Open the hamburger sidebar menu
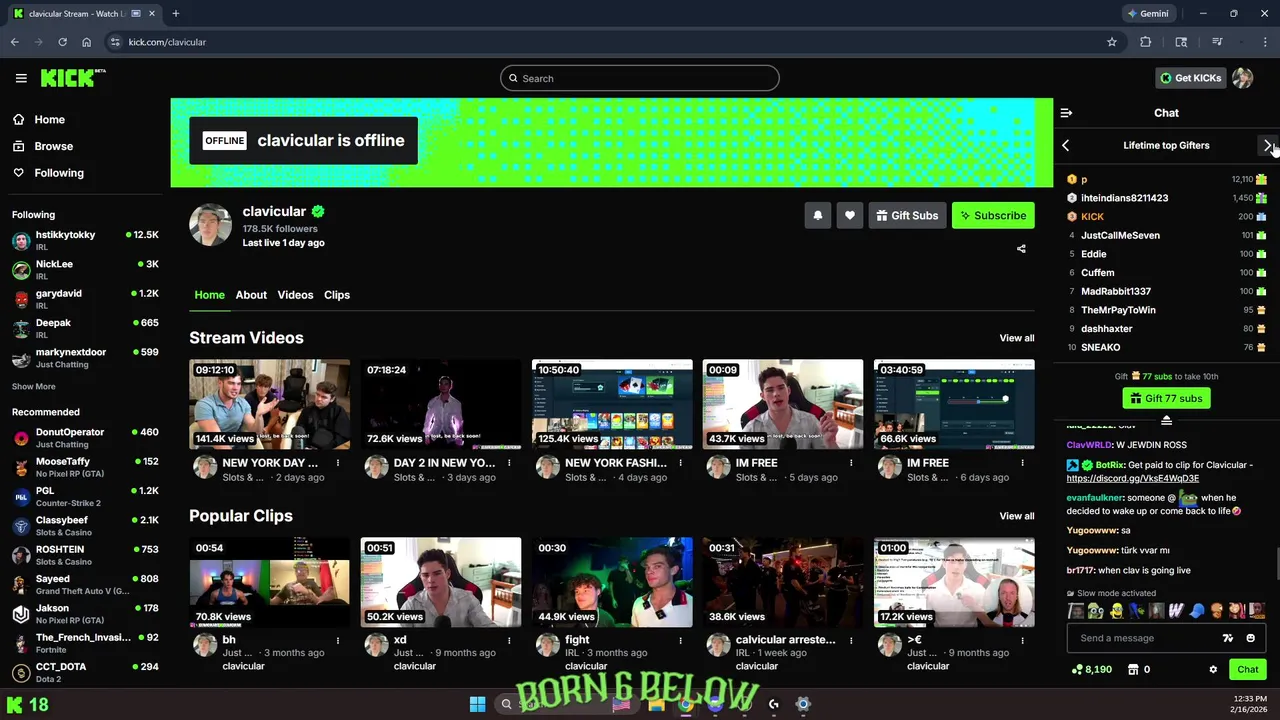 point(21,78)
